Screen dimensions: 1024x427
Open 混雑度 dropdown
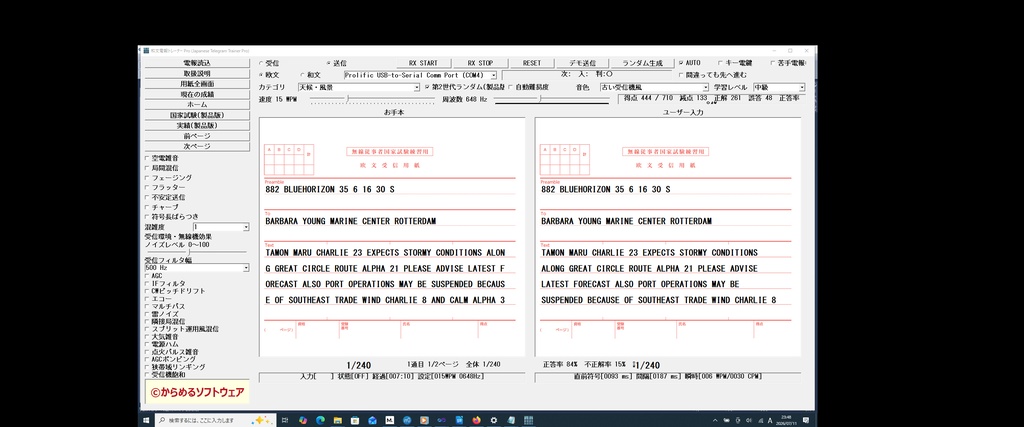221,227
